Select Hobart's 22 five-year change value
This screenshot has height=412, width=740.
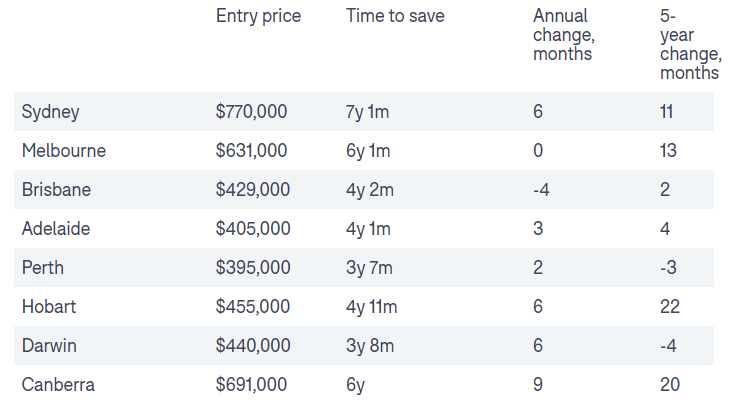(669, 306)
